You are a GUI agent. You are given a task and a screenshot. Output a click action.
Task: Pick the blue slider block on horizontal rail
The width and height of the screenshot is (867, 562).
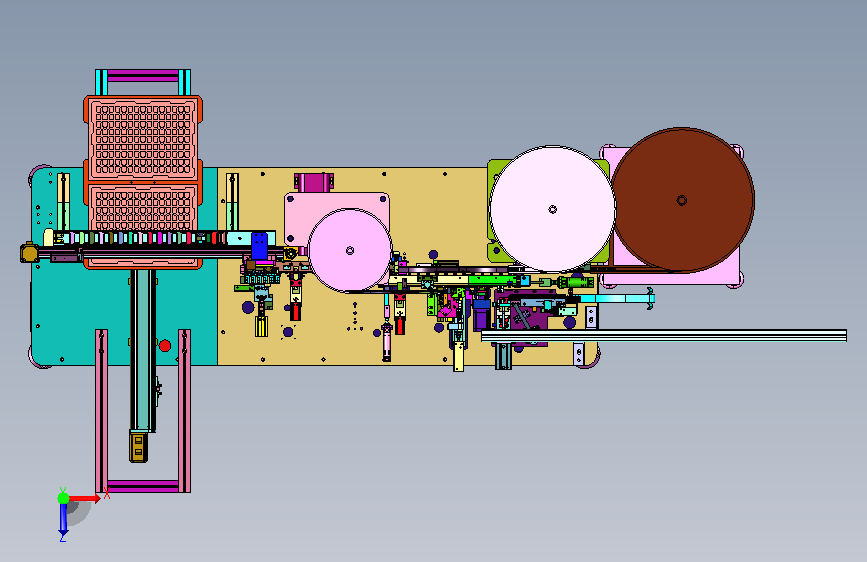259,246
